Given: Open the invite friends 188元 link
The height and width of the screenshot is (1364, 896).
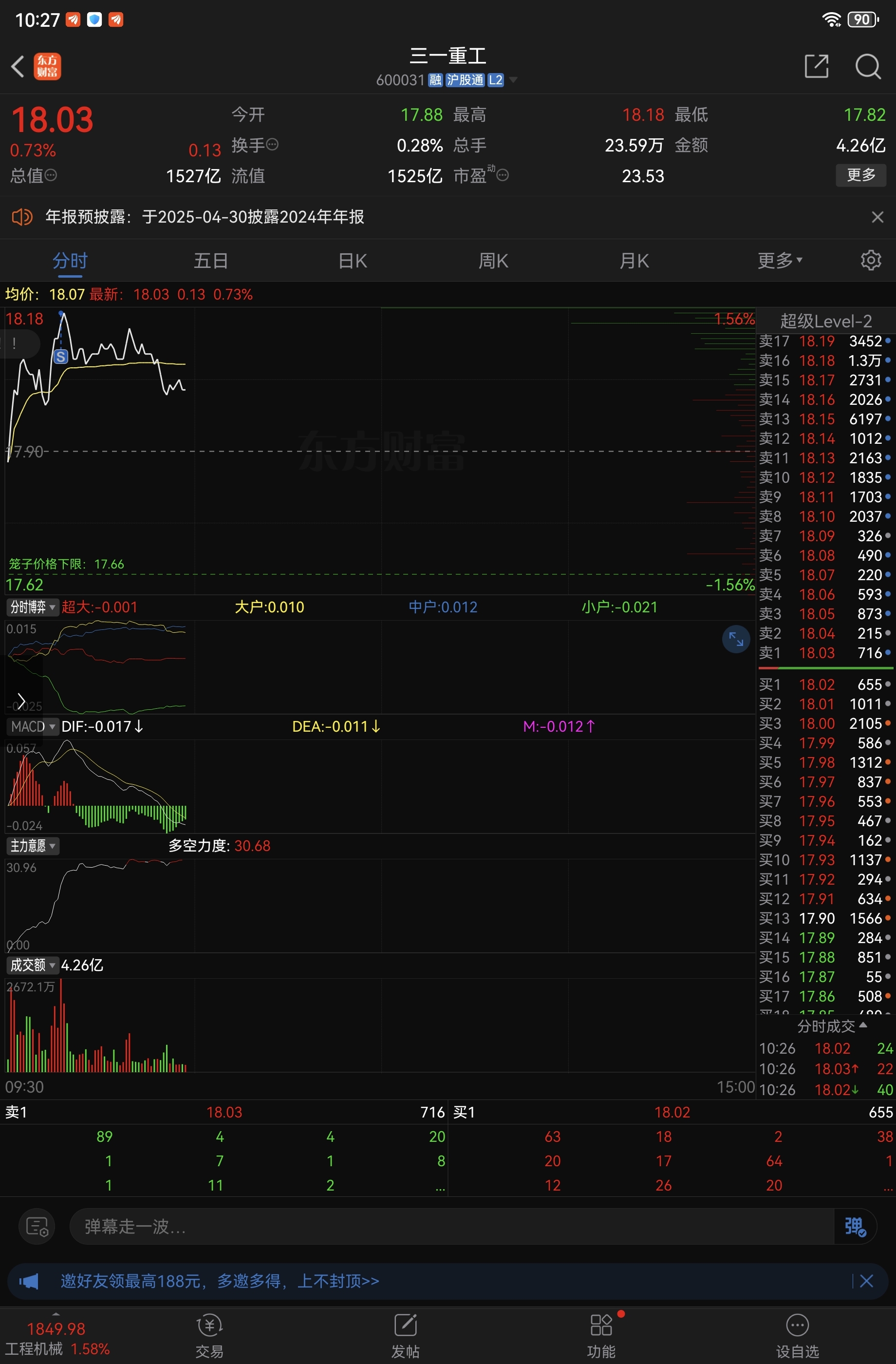Looking at the screenshot, I should coord(220,1281).
